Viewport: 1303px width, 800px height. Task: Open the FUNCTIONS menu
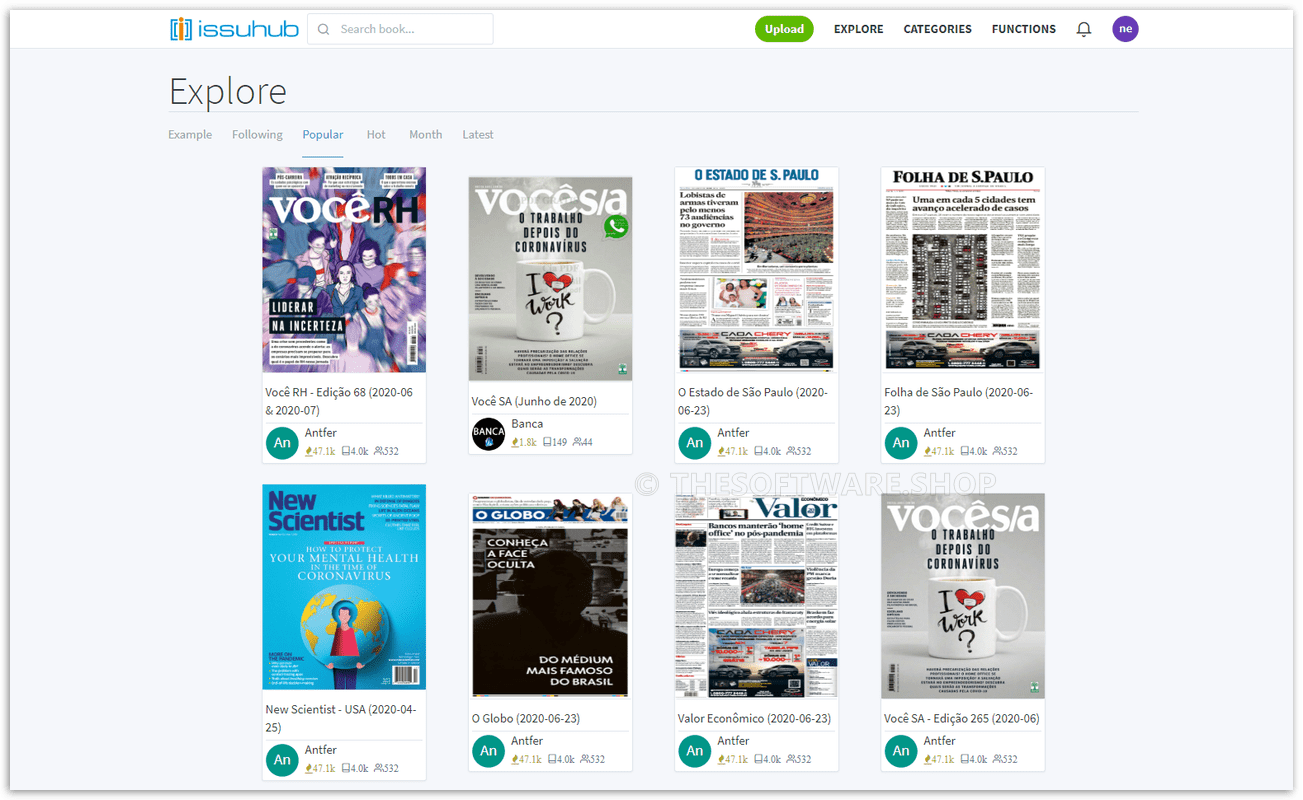click(x=1024, y=29)
